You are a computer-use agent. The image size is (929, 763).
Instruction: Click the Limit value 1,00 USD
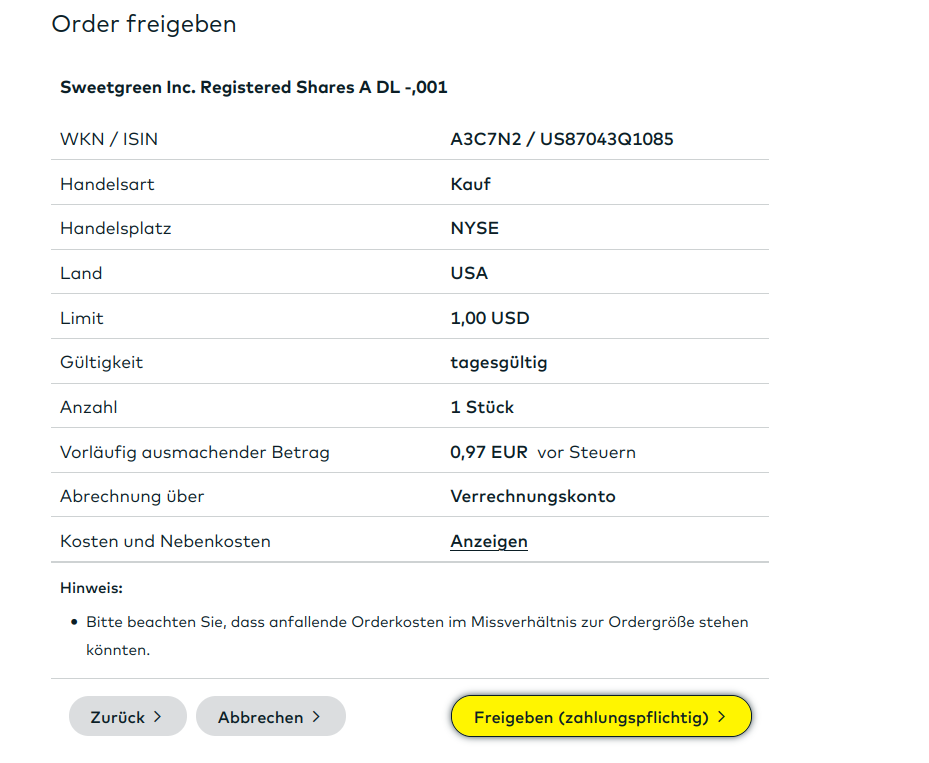(489, 318)
